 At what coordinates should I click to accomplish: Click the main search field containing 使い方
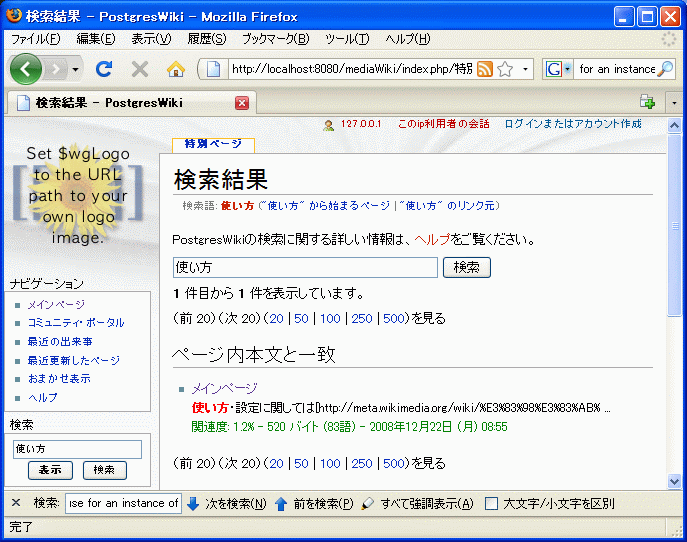pyautogui.click(x=305, y=267)
